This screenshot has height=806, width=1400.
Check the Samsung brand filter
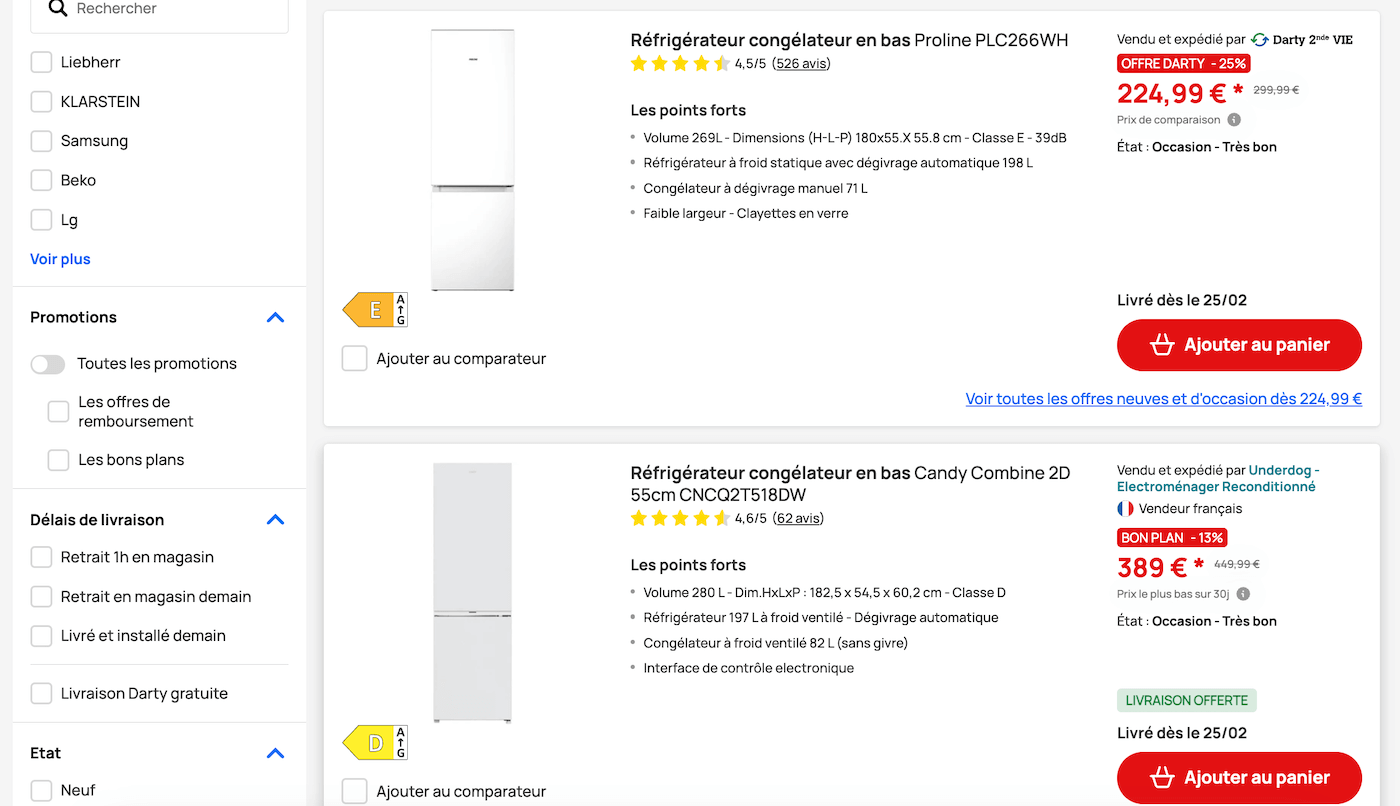pos(41,140)
